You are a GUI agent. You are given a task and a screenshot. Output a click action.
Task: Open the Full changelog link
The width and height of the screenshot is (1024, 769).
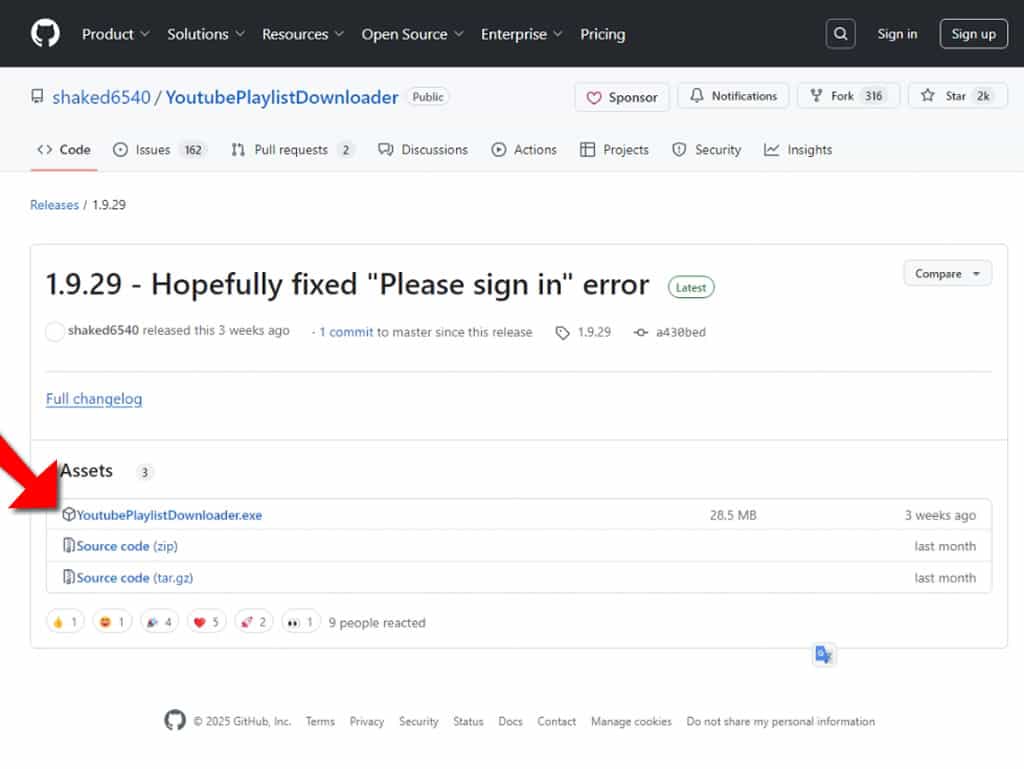click(94, 399)
